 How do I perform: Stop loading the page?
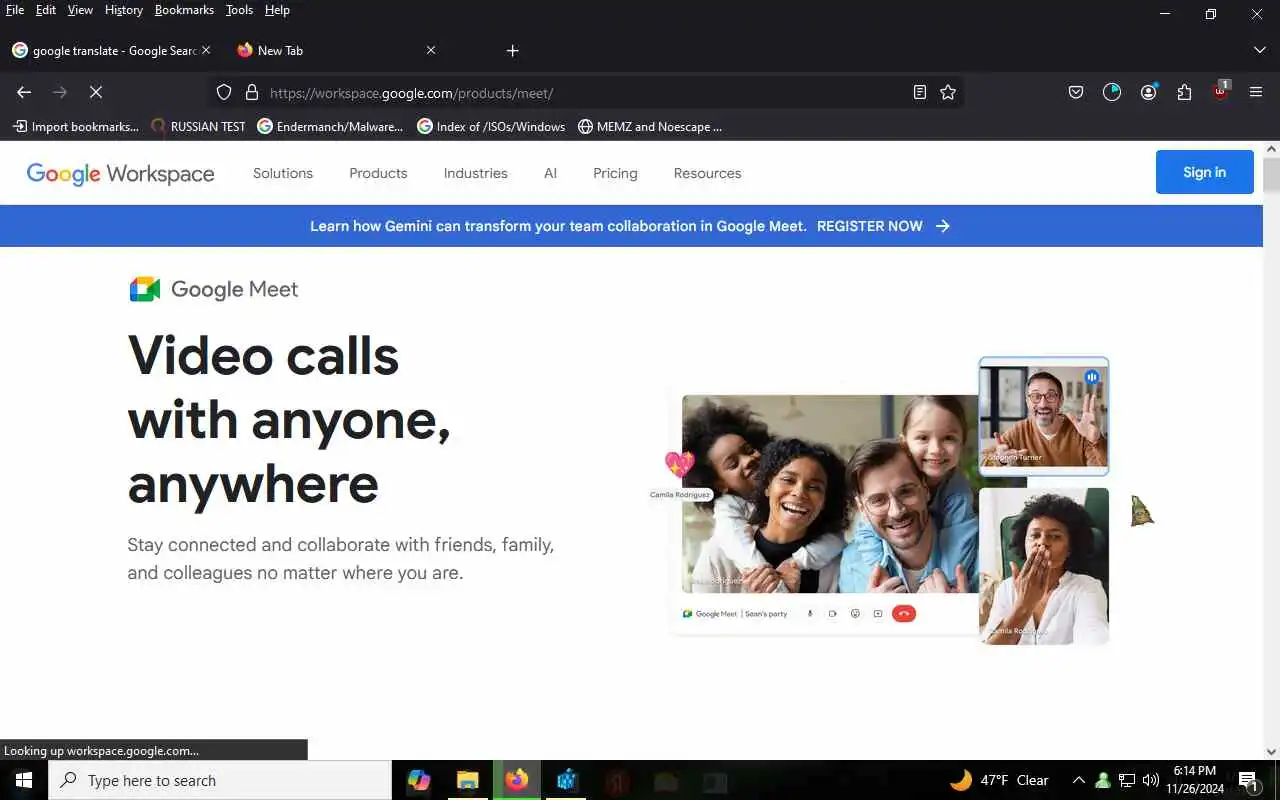(96, 92)
